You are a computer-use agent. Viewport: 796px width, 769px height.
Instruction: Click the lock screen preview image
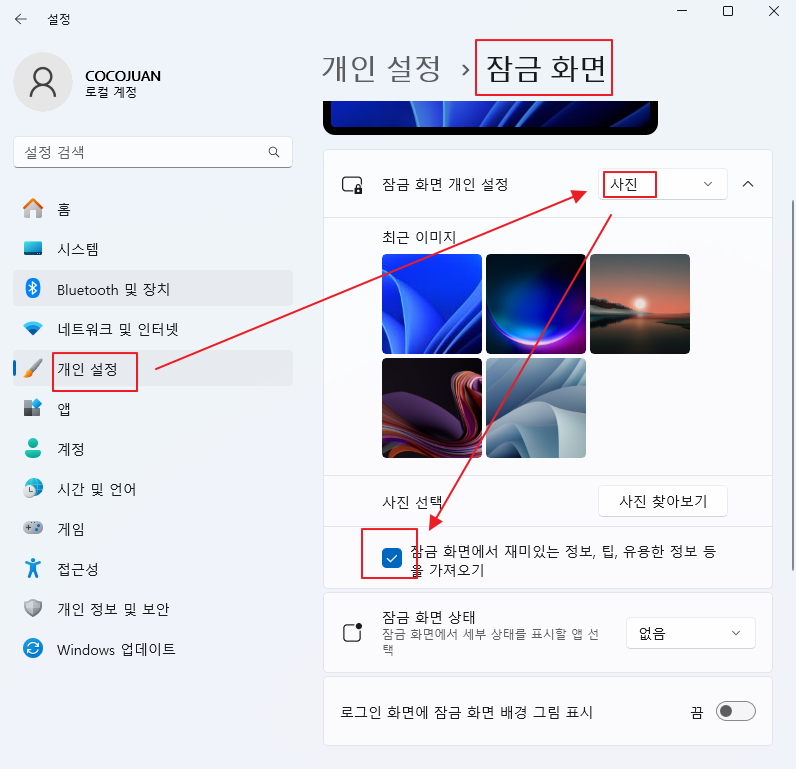(x=490, y=117)
